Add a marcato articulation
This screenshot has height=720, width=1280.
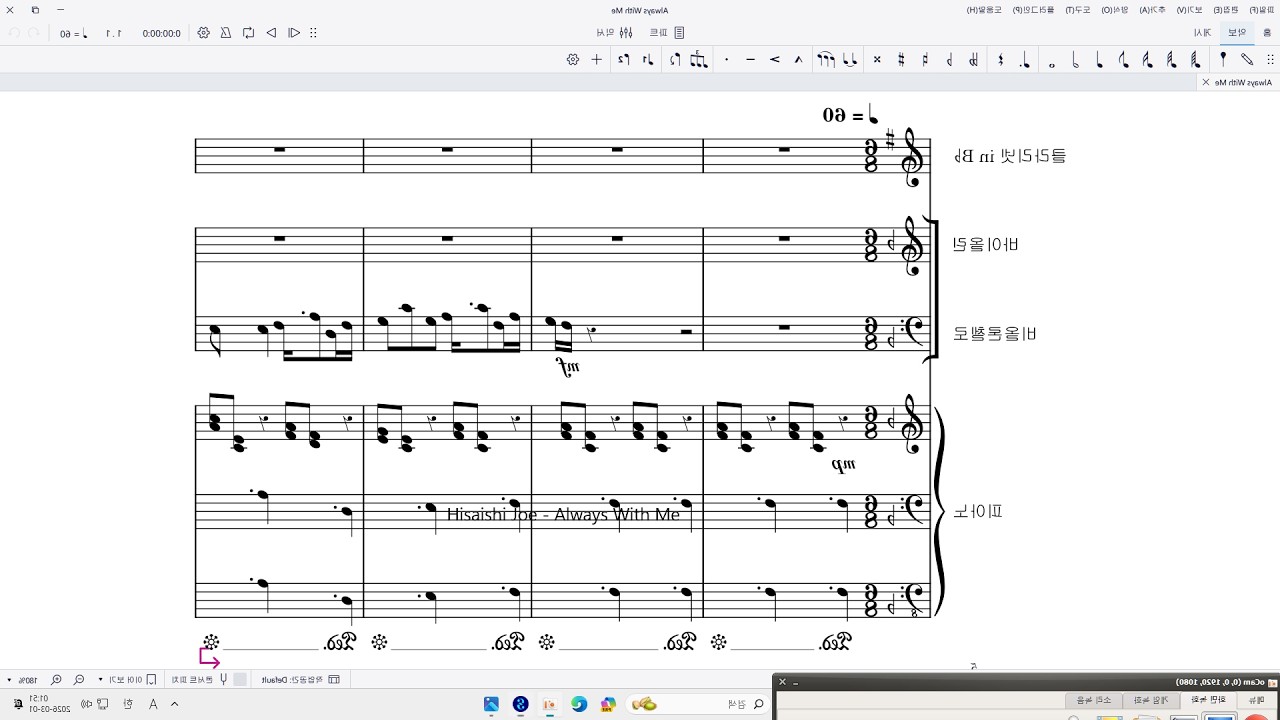[x=799, y=59]
